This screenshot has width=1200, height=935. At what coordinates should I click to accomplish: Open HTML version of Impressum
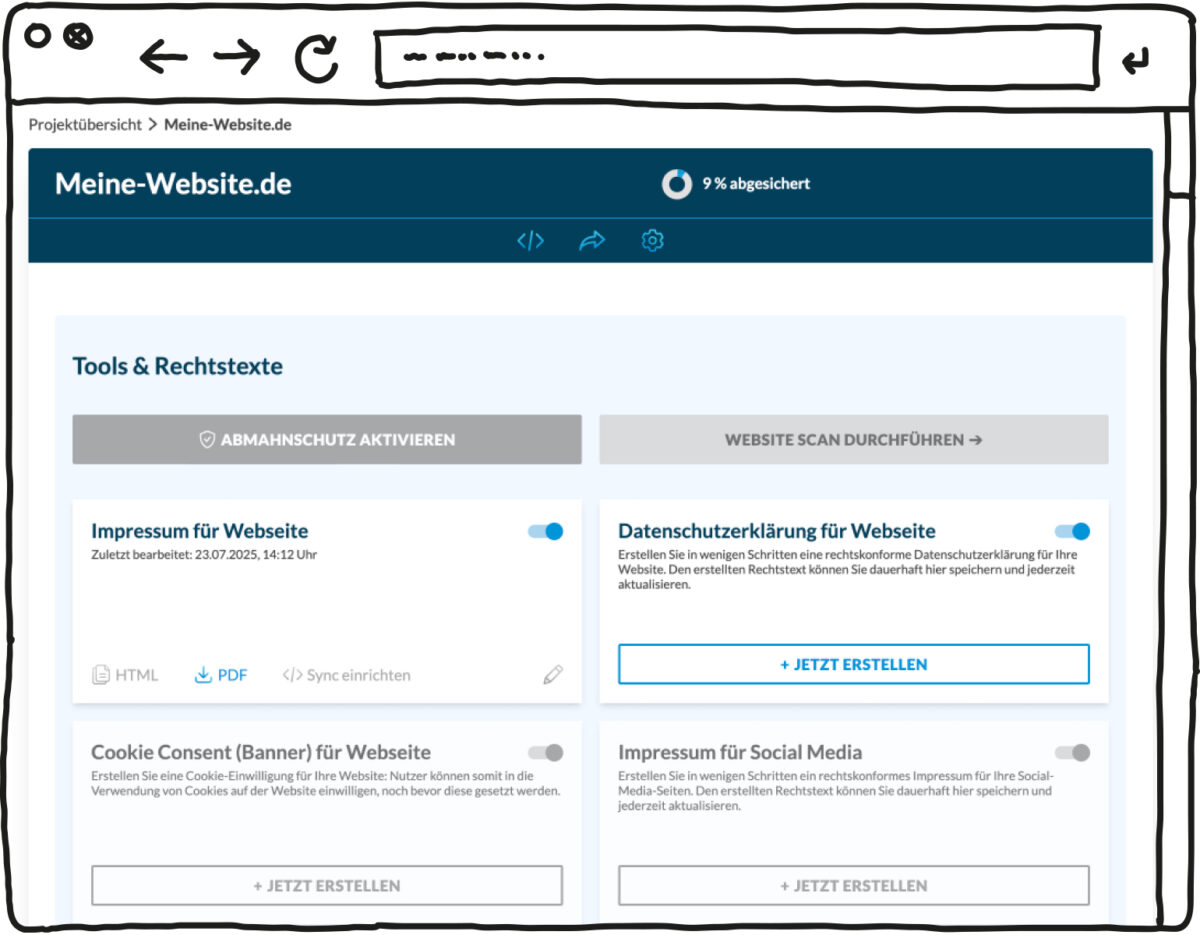[x=125, y=675]
